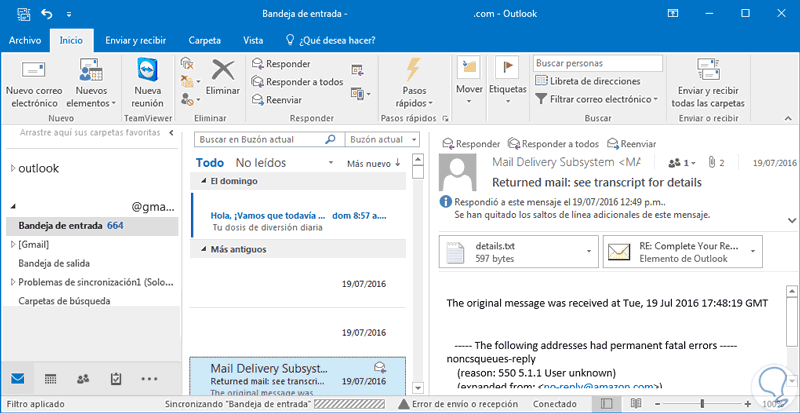Switch to the Carpeta tab
The width and height of the screenshot is (800, 413).
205,40
